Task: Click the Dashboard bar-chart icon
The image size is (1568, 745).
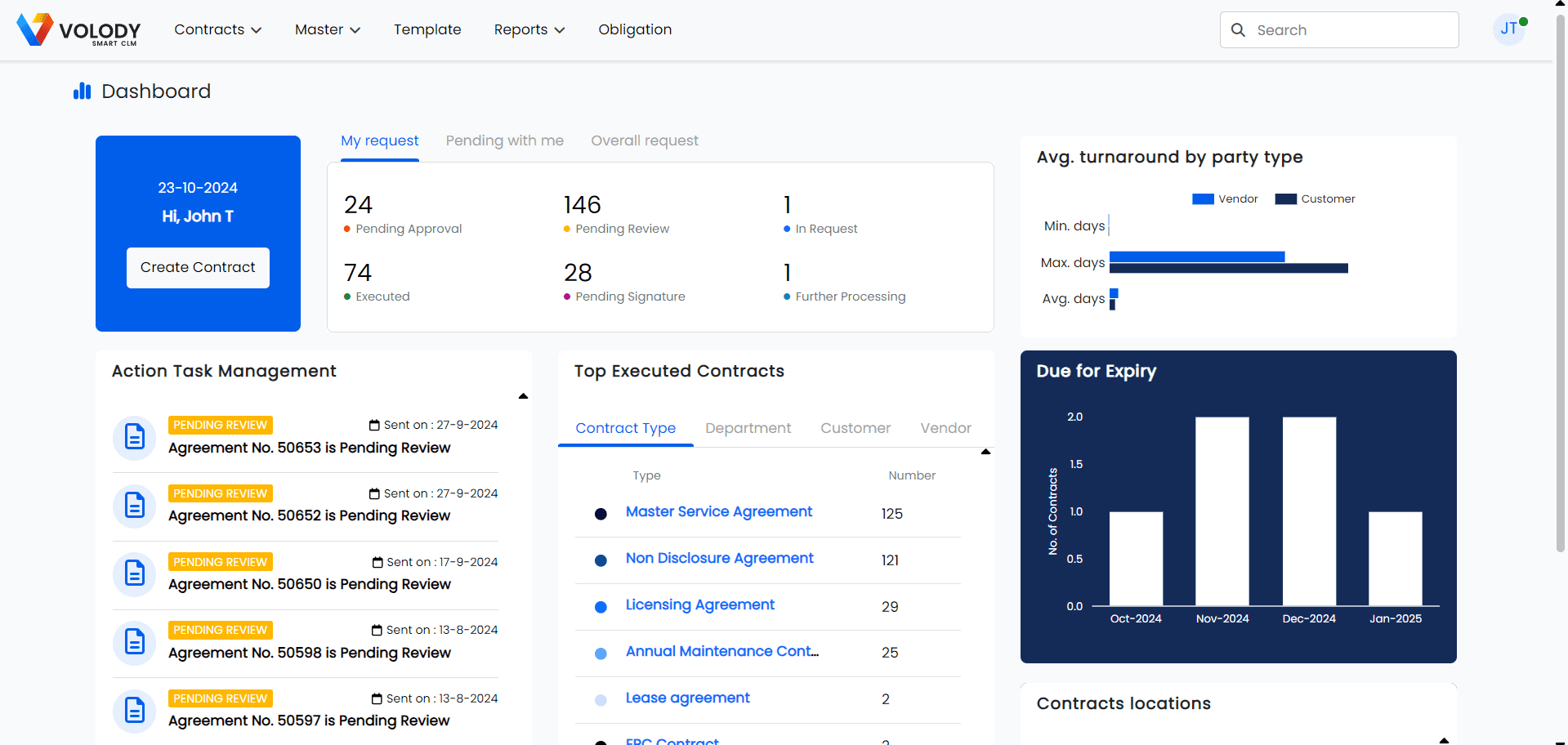Action: tap(82, 91)
